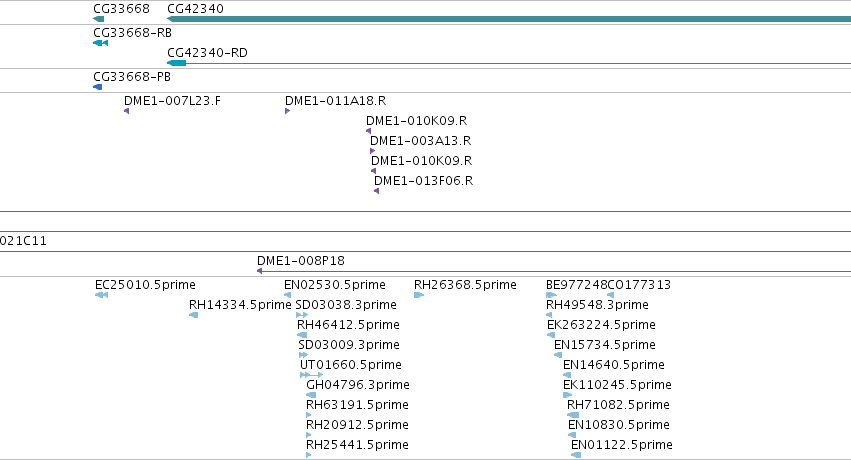
Task: Select the RH71082.5prime EST glyph
Action: click(x=573, y=415)
